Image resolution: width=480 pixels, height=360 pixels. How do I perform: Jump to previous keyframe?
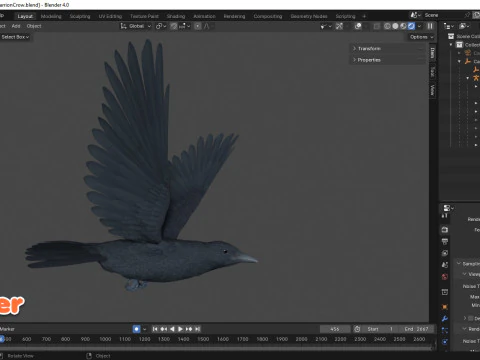click(164, 329)
